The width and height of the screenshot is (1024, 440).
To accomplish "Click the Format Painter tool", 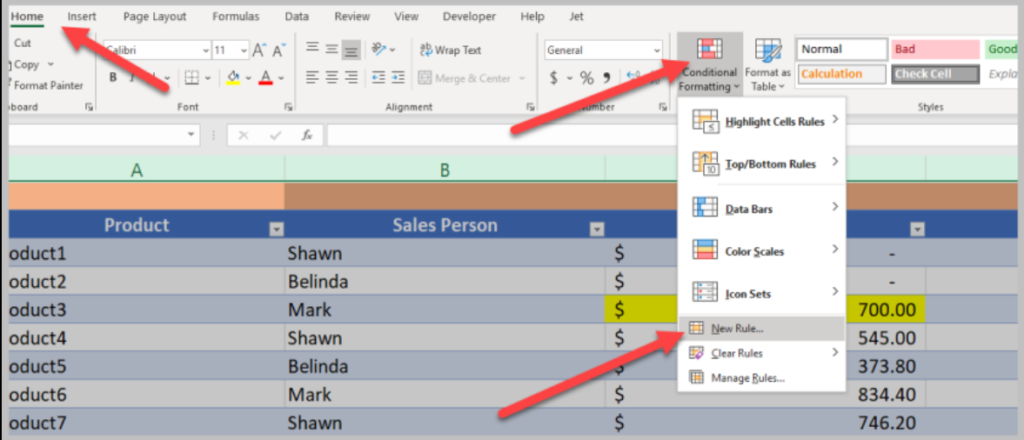I will point(47,86).
